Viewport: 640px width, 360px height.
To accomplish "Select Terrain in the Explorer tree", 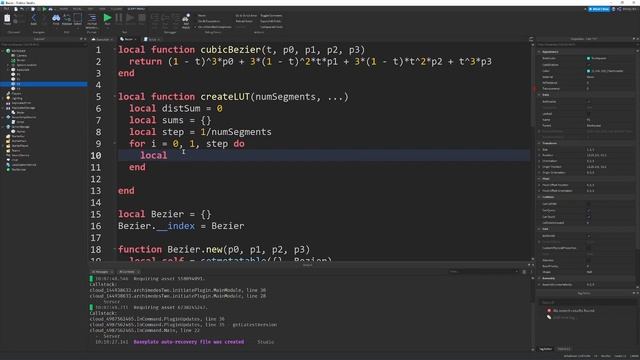I will coord(20,60).
